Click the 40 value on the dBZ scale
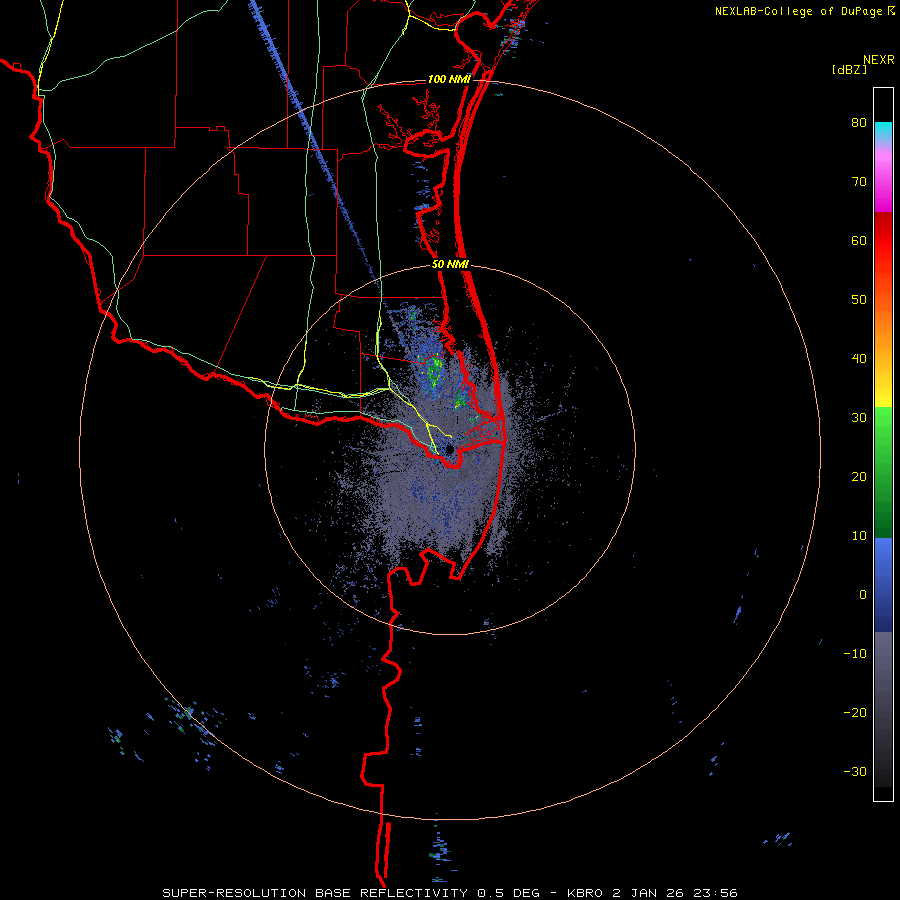Screen dimensions: 900x900 [x=859, y=359]
